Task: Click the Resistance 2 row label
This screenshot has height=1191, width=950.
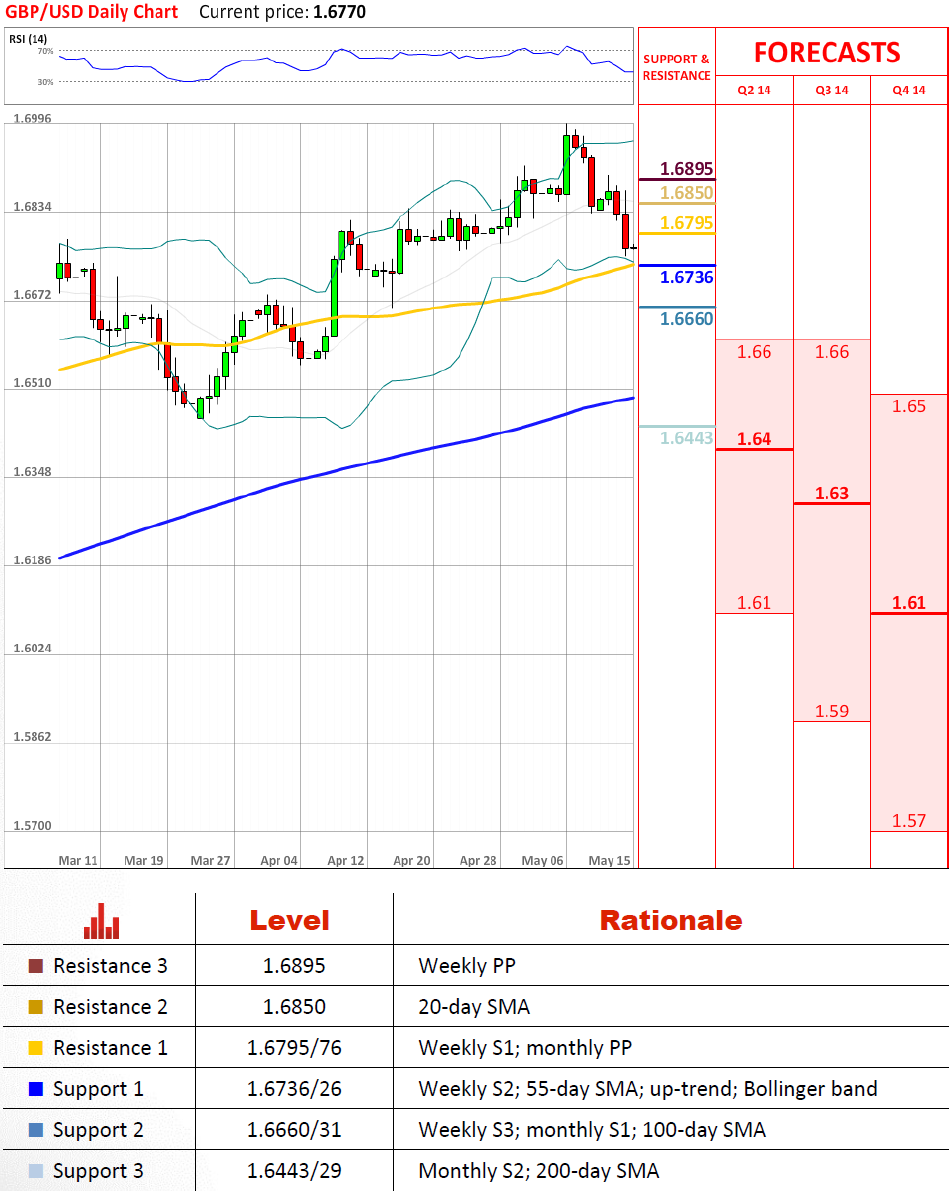Action: click(x=110, y=1007)
